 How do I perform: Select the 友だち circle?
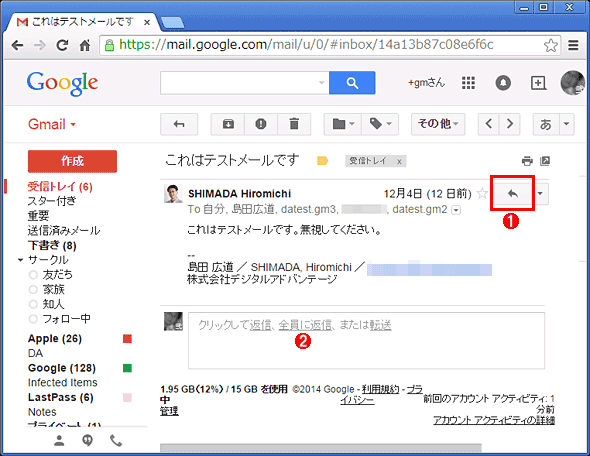[x=57, y=275]
